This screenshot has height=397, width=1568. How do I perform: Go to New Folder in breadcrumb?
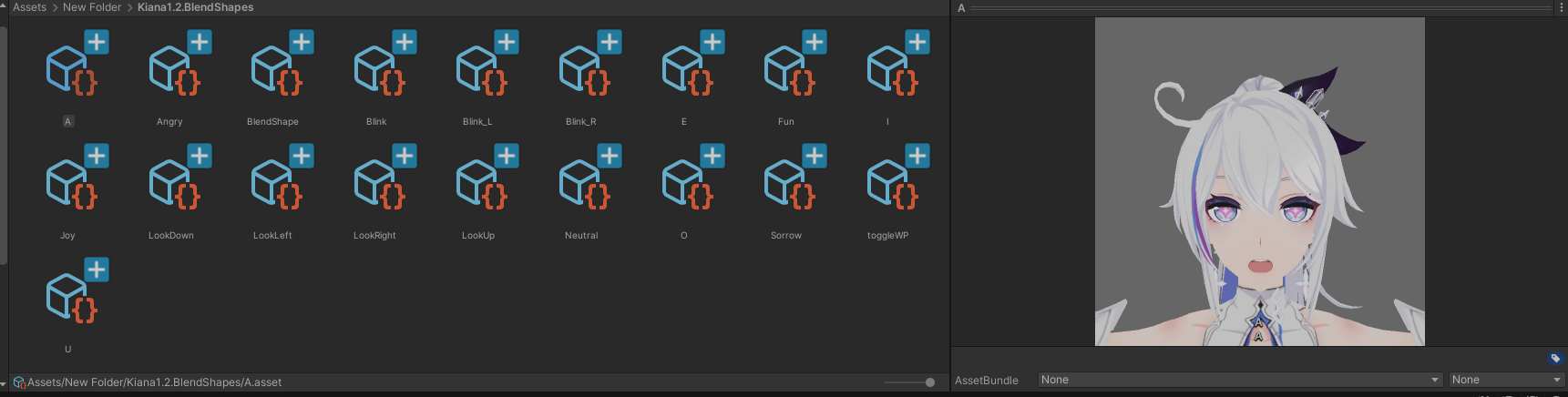coord(92,7)
